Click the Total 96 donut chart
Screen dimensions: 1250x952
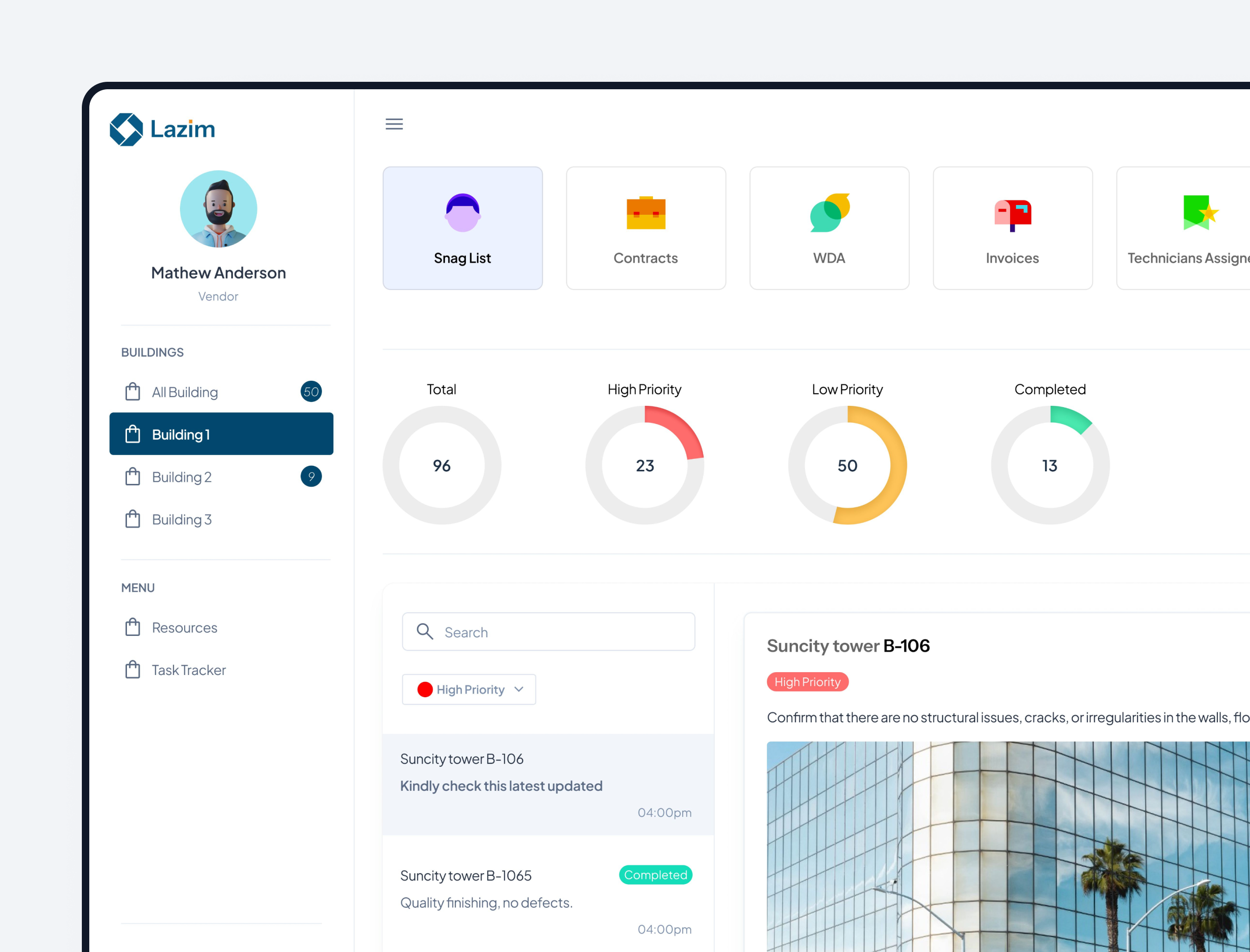pyautogui.click(x=442, y=465)
